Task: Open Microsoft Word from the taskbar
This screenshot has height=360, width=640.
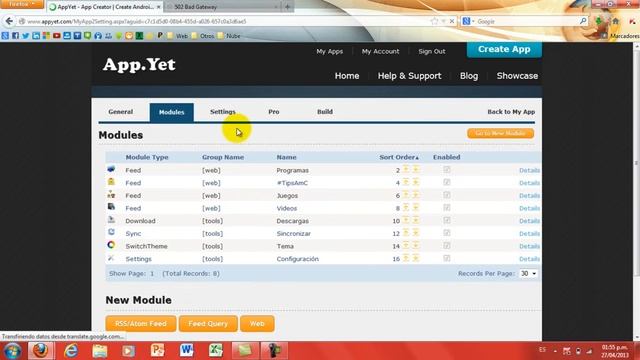Action: [x=187, y=350]
